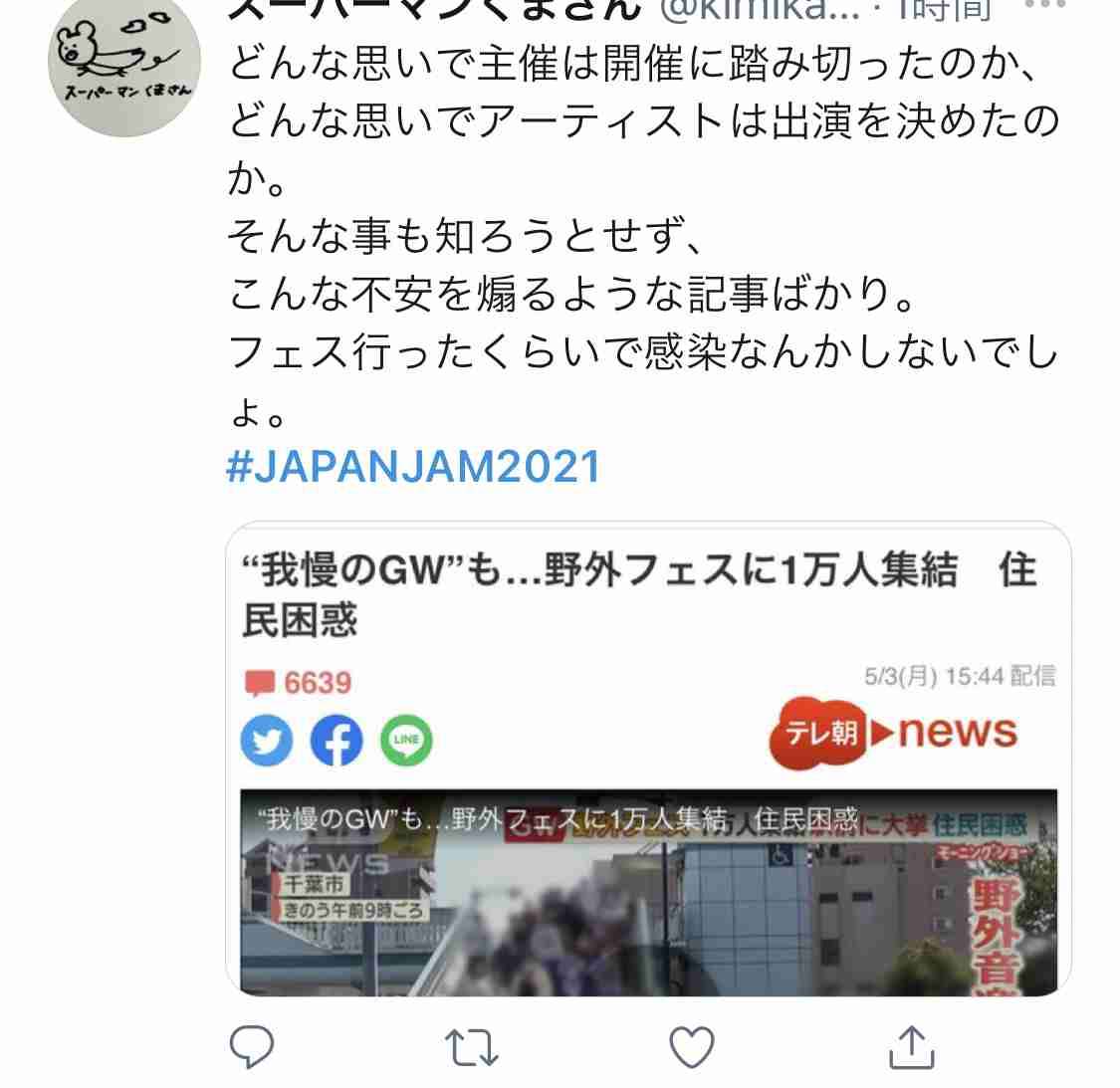Open the @kimika username handle
This screenshot has width=1120, height=1088.
[759, 9]
